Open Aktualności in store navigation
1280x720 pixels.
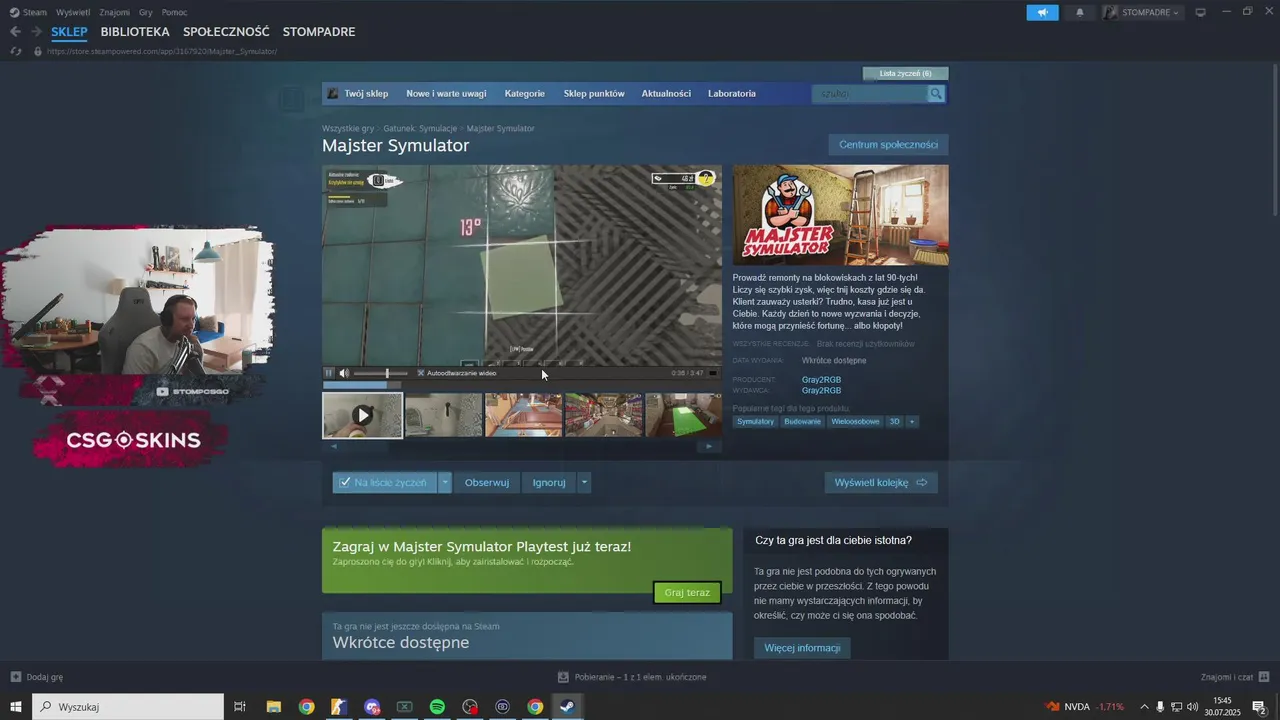pos(666,94)
